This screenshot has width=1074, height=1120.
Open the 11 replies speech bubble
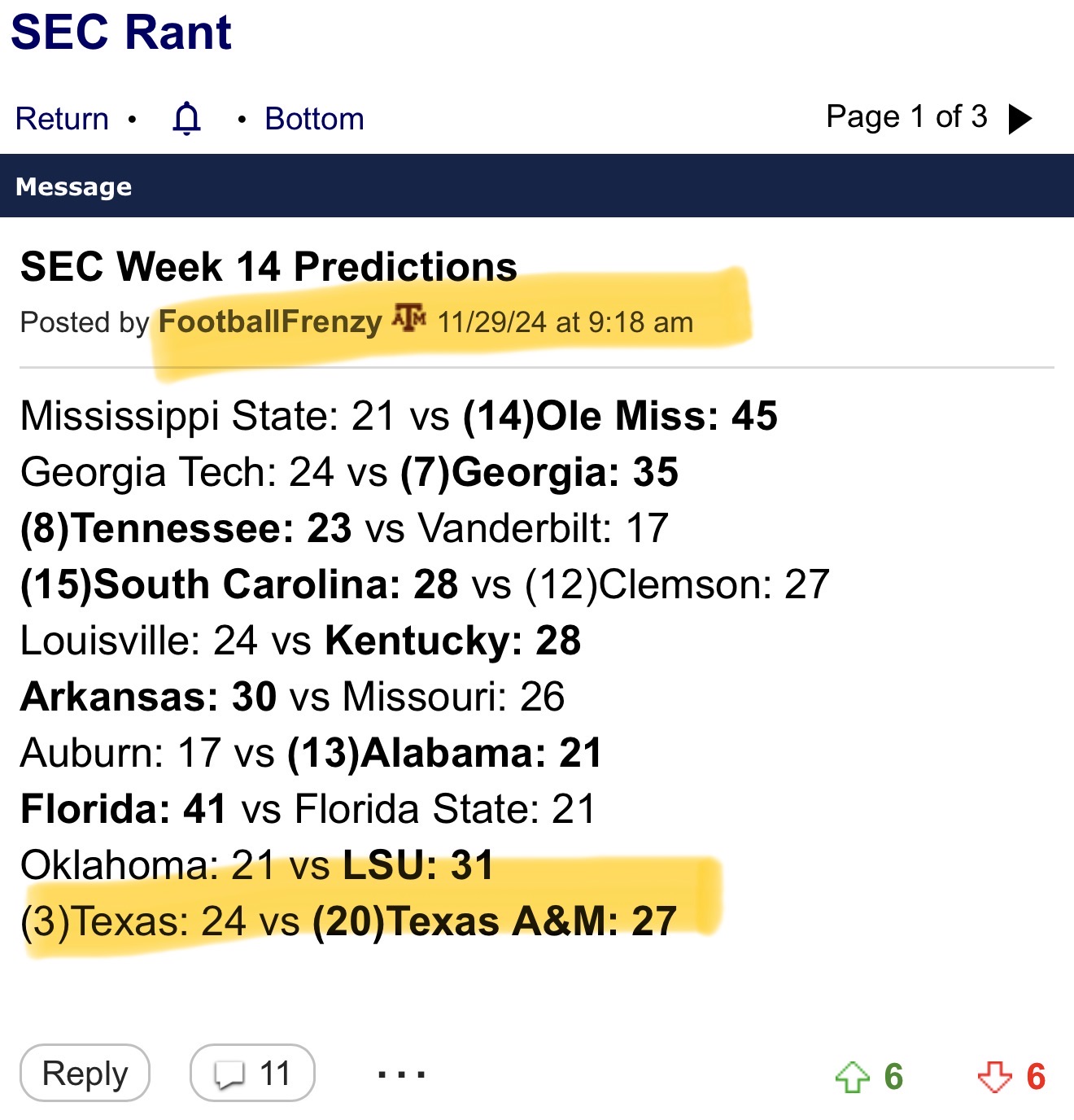coord(252,1074)
